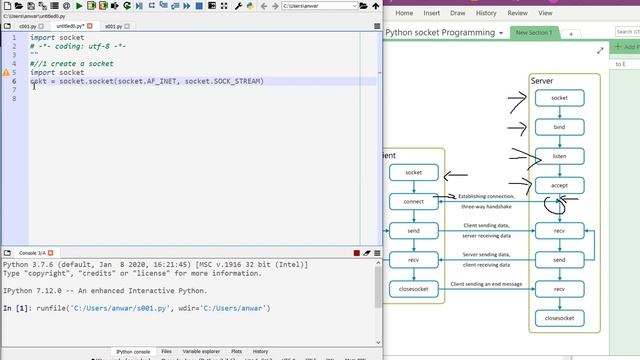The width and height of the screenshot is (640, 360).
Task: Open the Insert tab in OneNote
Action: [x=431, y=13]
